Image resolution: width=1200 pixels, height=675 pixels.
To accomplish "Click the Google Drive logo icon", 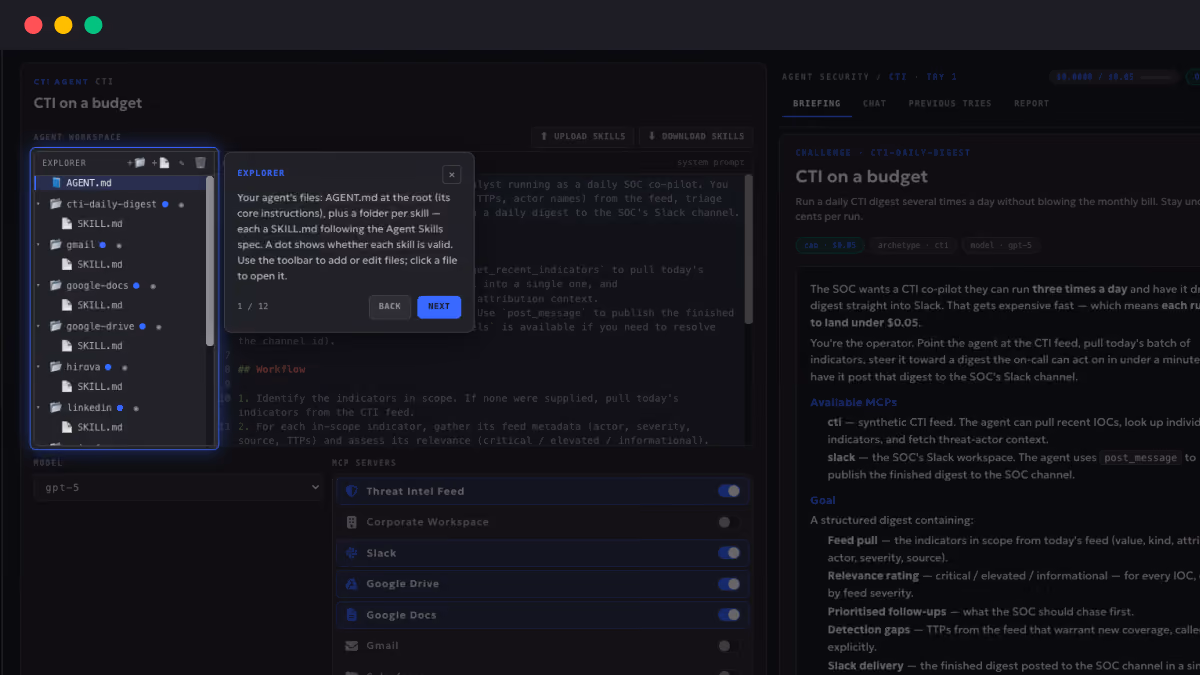I will pos(351,584).
